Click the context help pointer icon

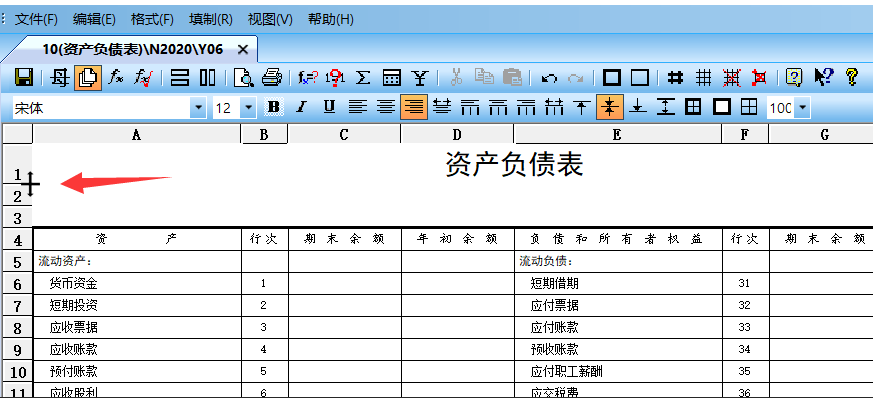(x=823, y=77)
